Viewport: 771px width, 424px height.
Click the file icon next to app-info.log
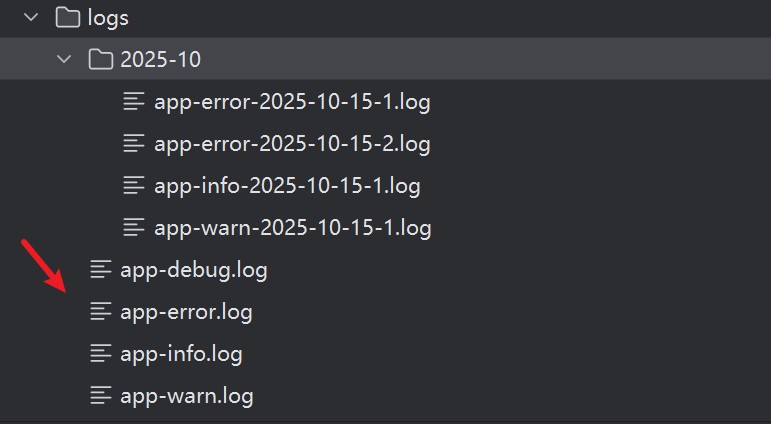(x=100, y=353)
